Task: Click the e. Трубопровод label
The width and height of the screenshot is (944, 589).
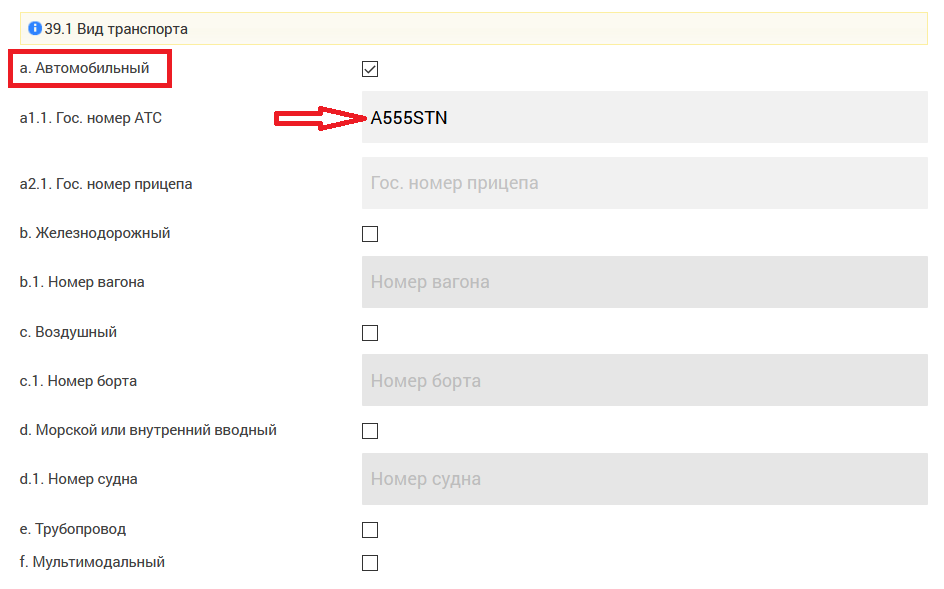Action: pyautogui.click(x=73, y=529)
